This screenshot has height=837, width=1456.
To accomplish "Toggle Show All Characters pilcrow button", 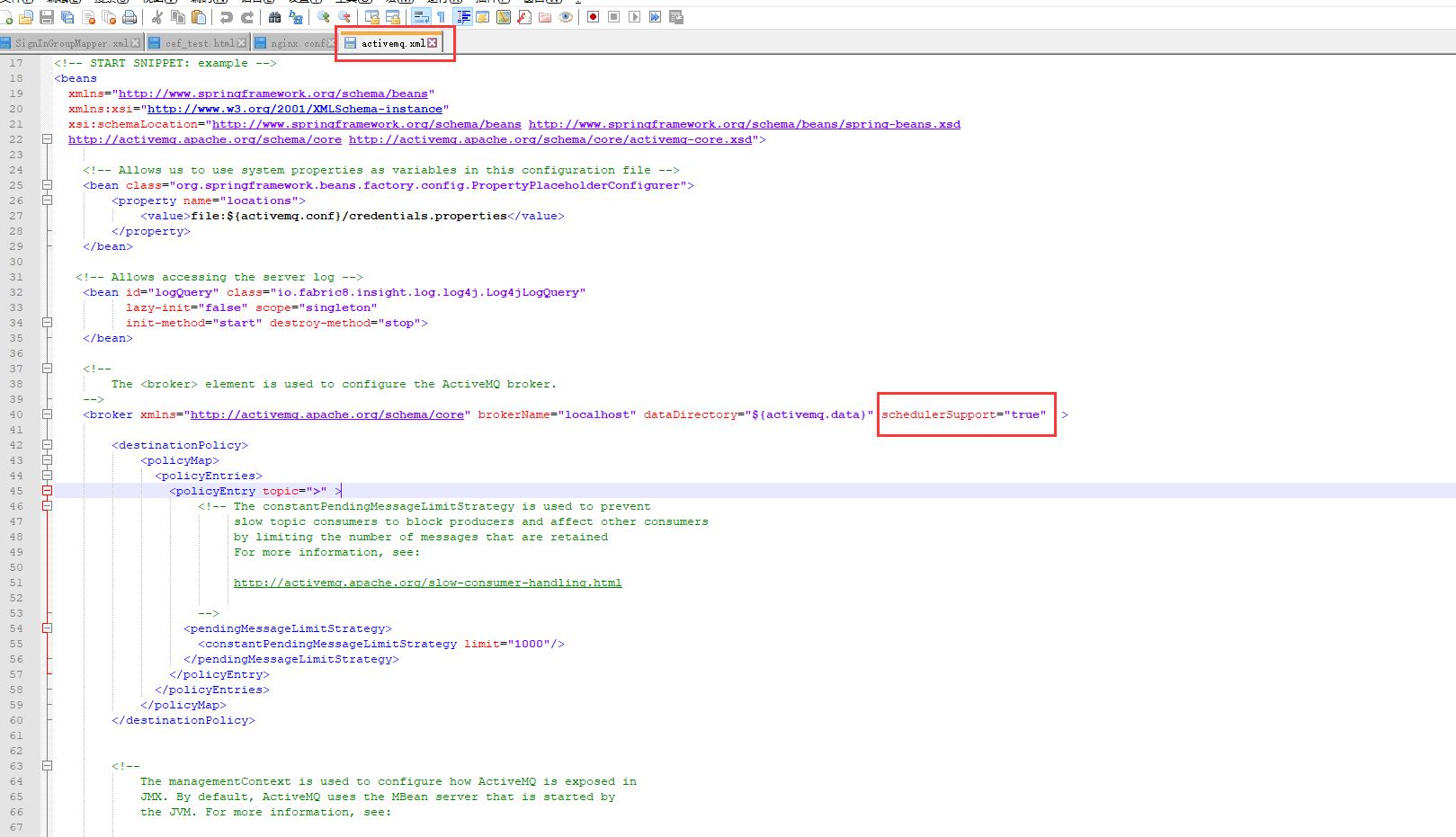I will [441, 17].
